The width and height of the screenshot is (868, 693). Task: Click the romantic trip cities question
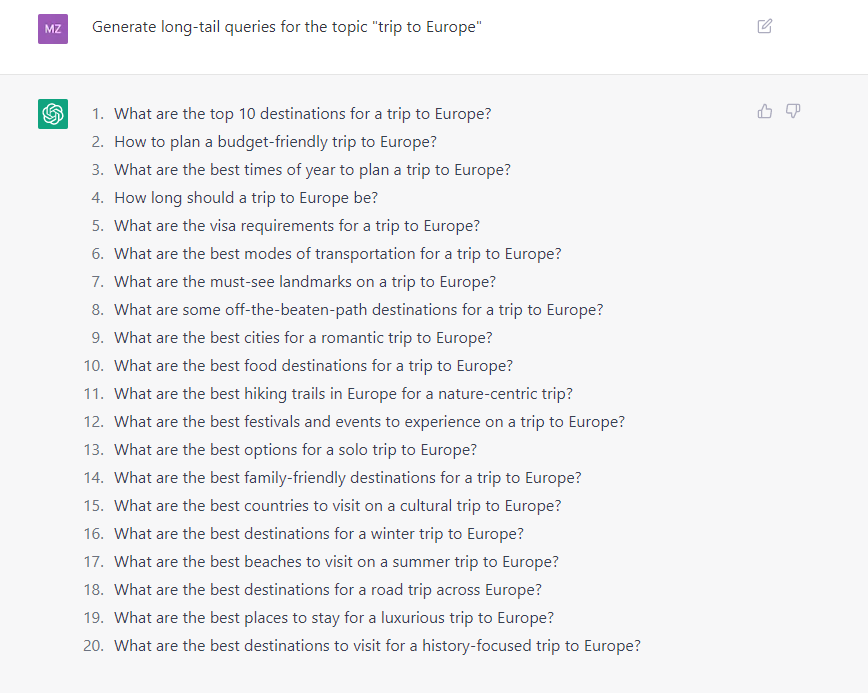[x=303, y=338]
